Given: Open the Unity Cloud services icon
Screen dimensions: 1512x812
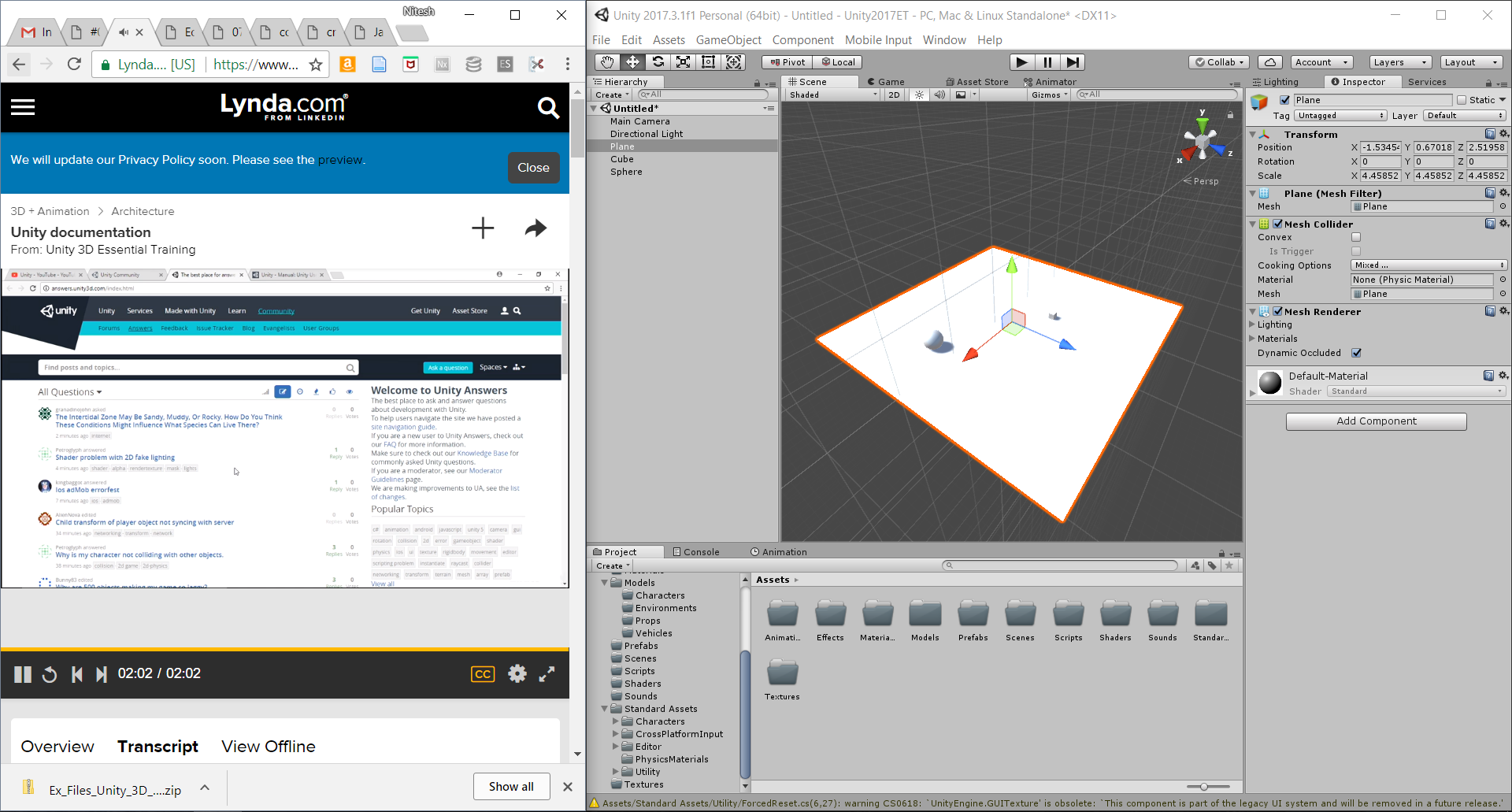Looking at the screenshot, I should point(1270,62).
